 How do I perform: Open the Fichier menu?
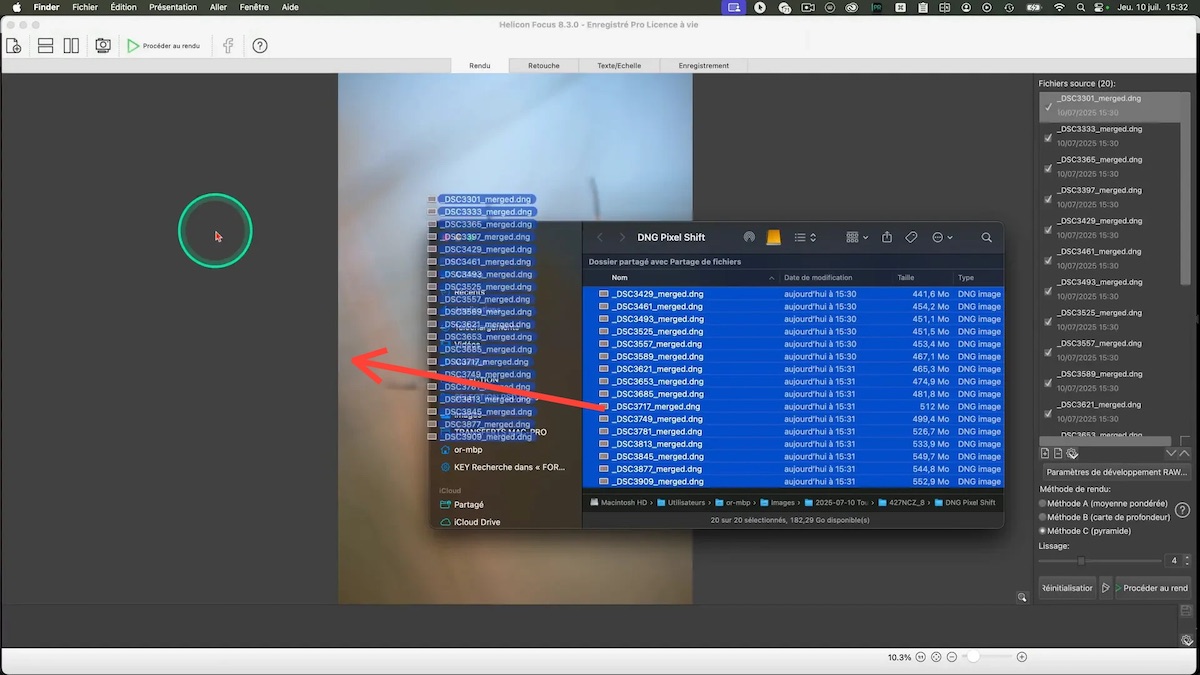click(x=85, y=7)
